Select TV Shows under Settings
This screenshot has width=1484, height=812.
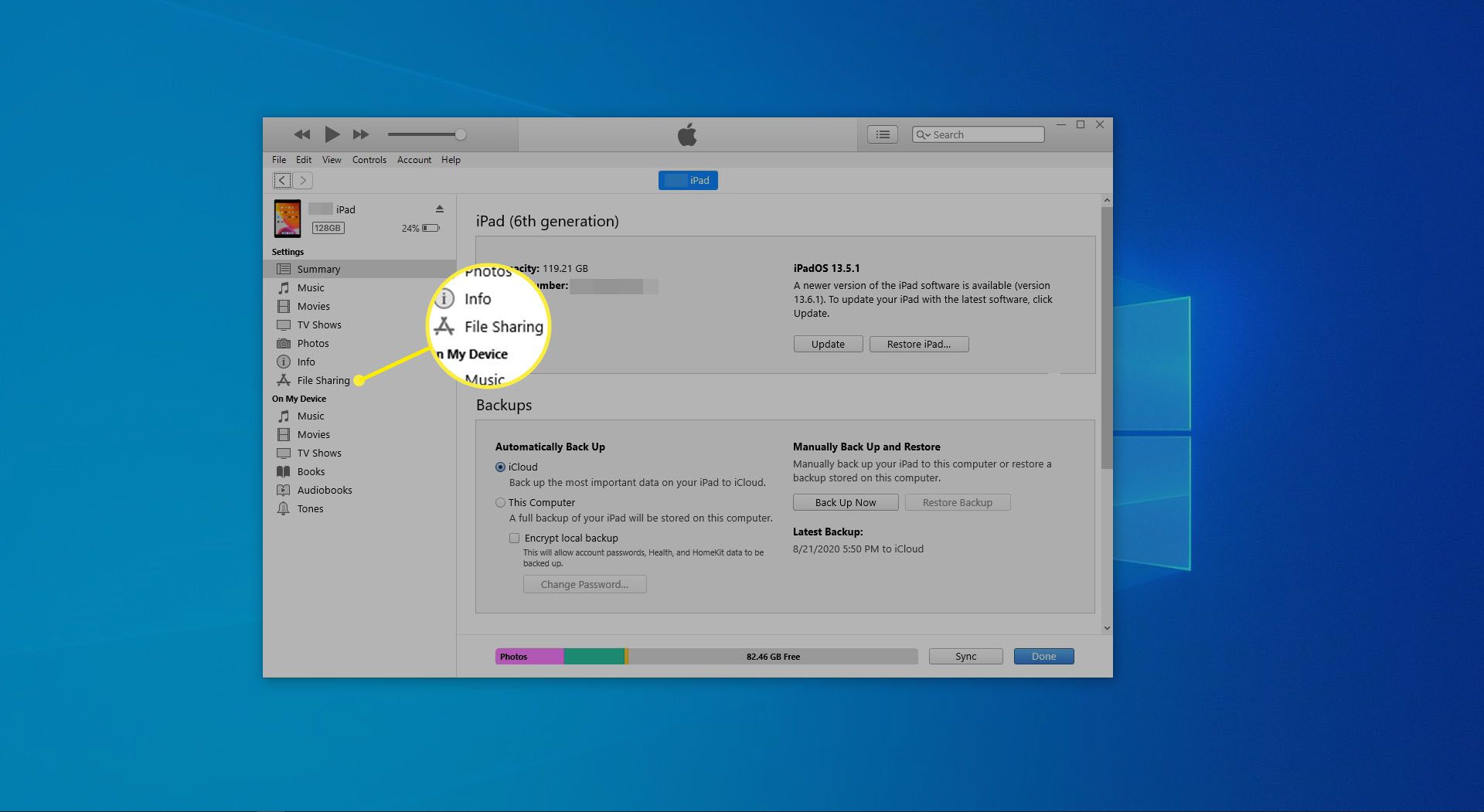pyautogui.click(x=359, y=324)
